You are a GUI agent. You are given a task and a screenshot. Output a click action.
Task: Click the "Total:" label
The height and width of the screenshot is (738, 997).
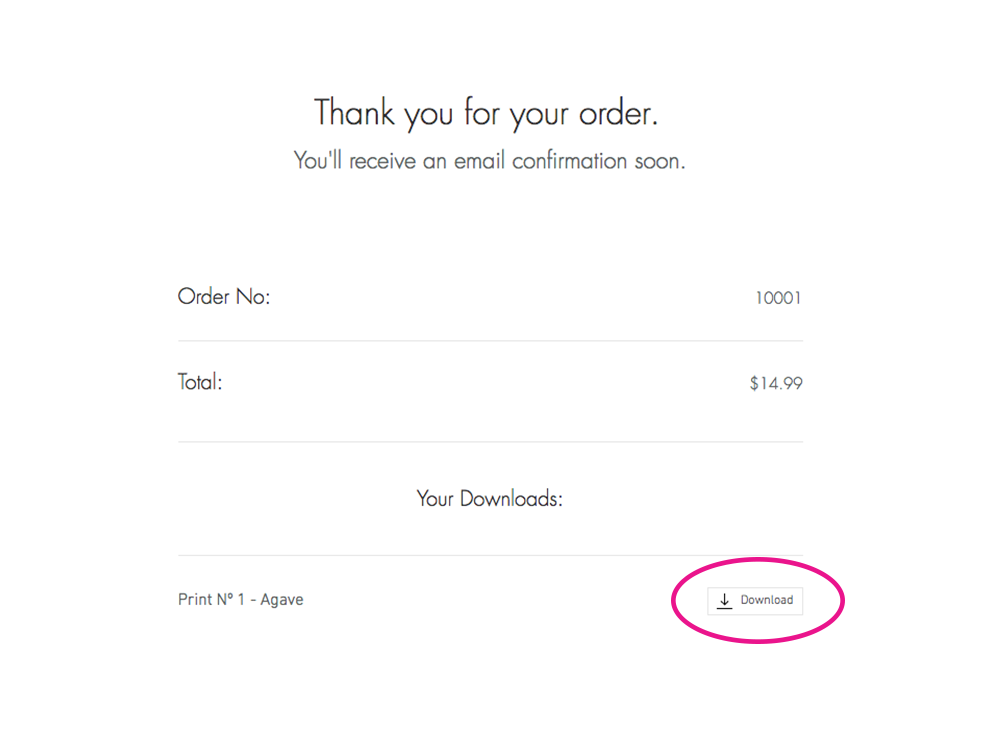click(x=200, y=382)
